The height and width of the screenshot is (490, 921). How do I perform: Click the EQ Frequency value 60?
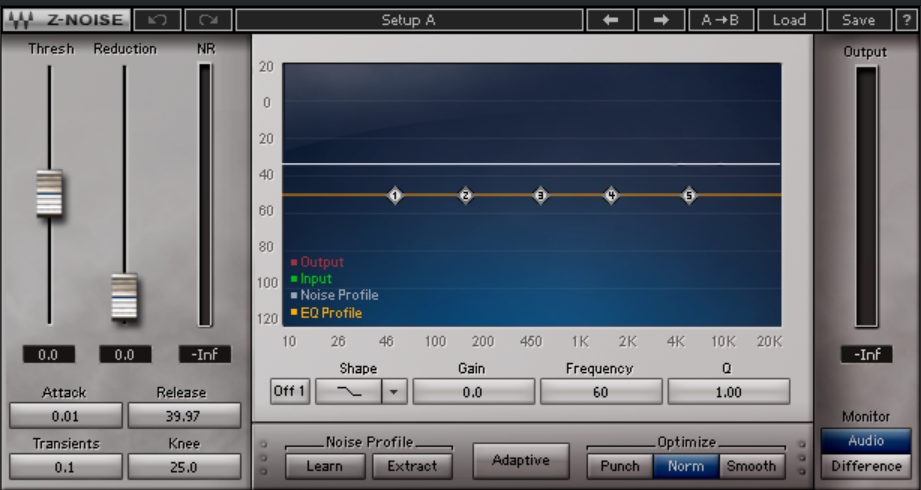(601, 392)
